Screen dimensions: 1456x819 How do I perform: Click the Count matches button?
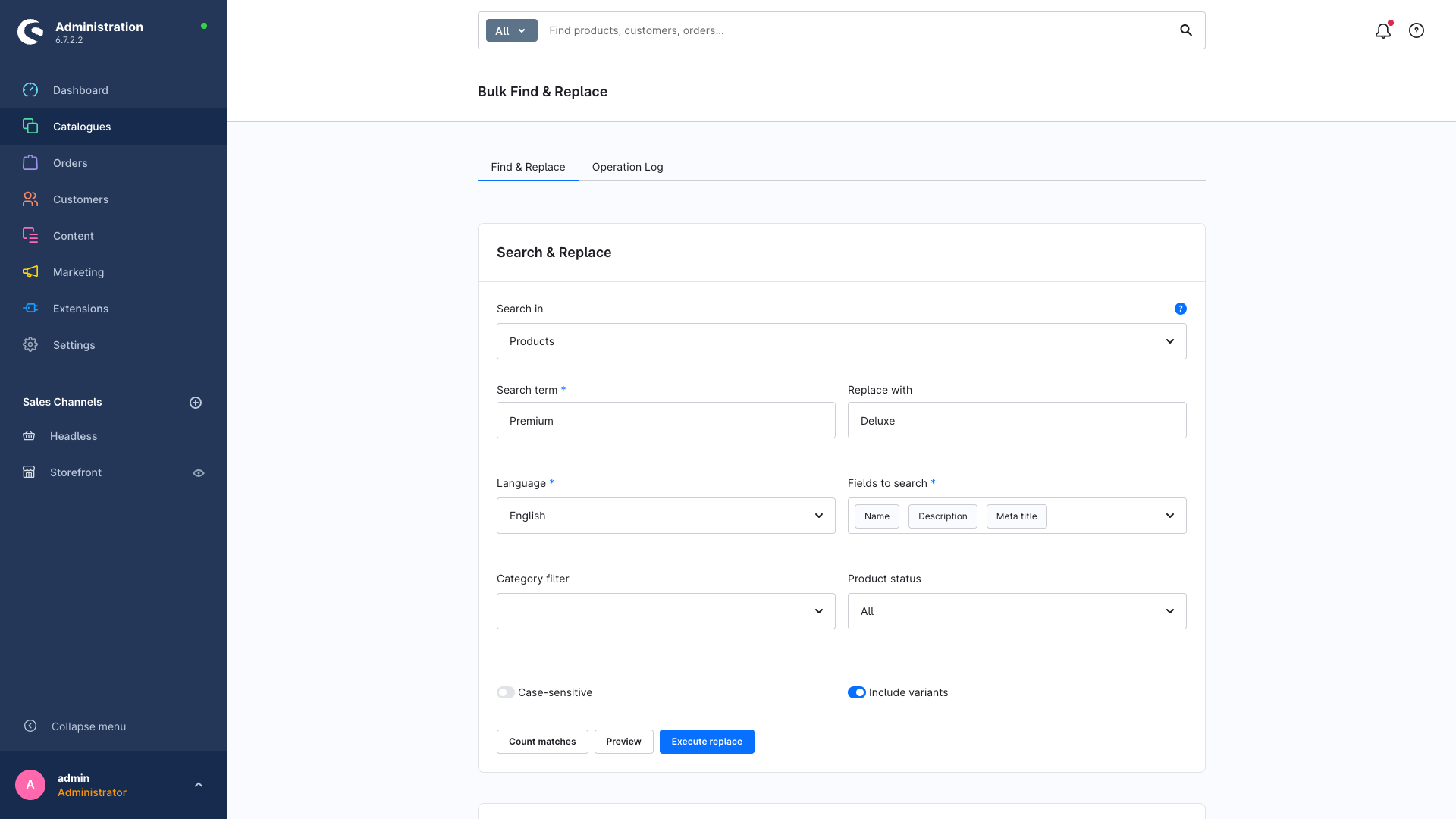[542, 742]
